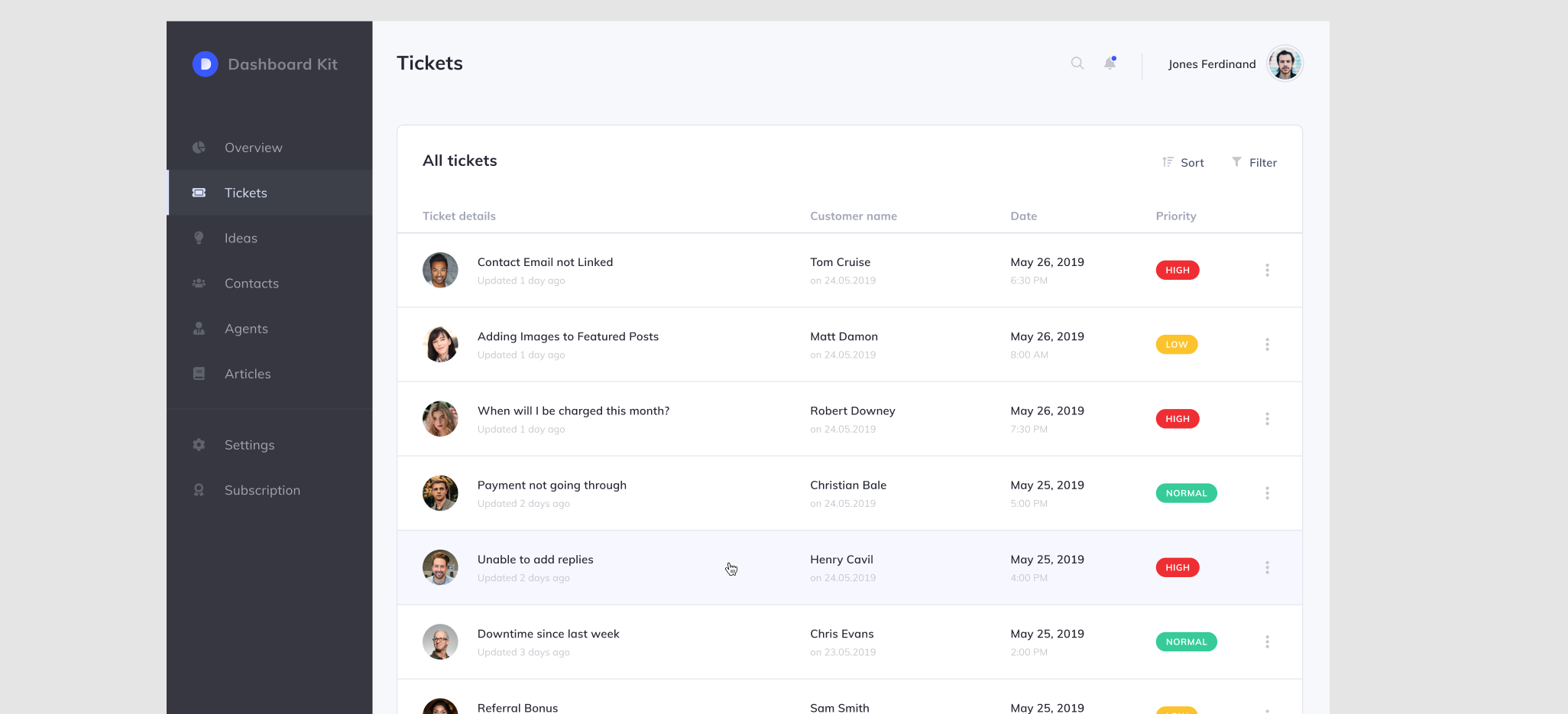Click the Customer name column header
This screenshot has height=714, width=1568.
[x=854, y=216]
